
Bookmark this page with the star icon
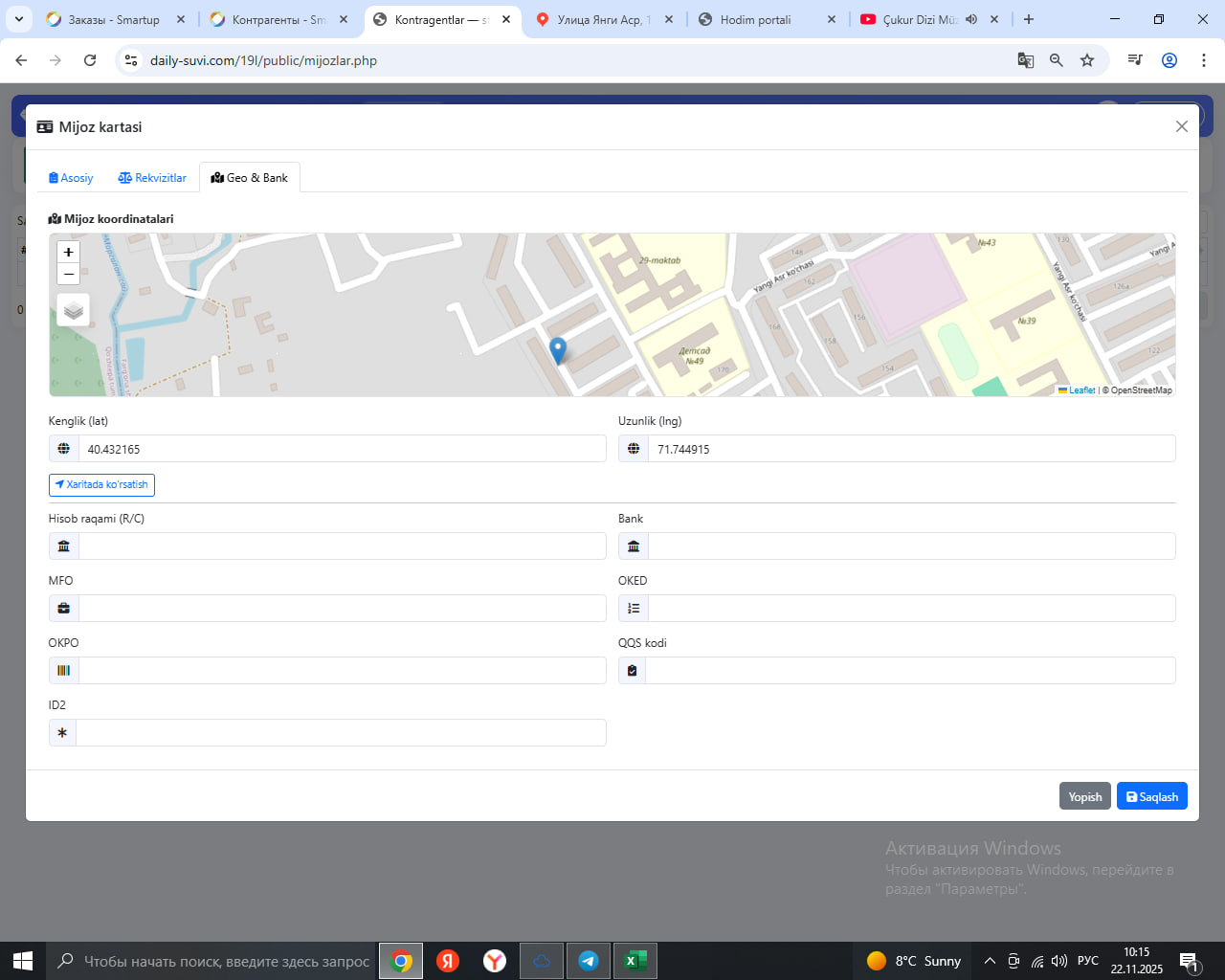pos(1087,60)
